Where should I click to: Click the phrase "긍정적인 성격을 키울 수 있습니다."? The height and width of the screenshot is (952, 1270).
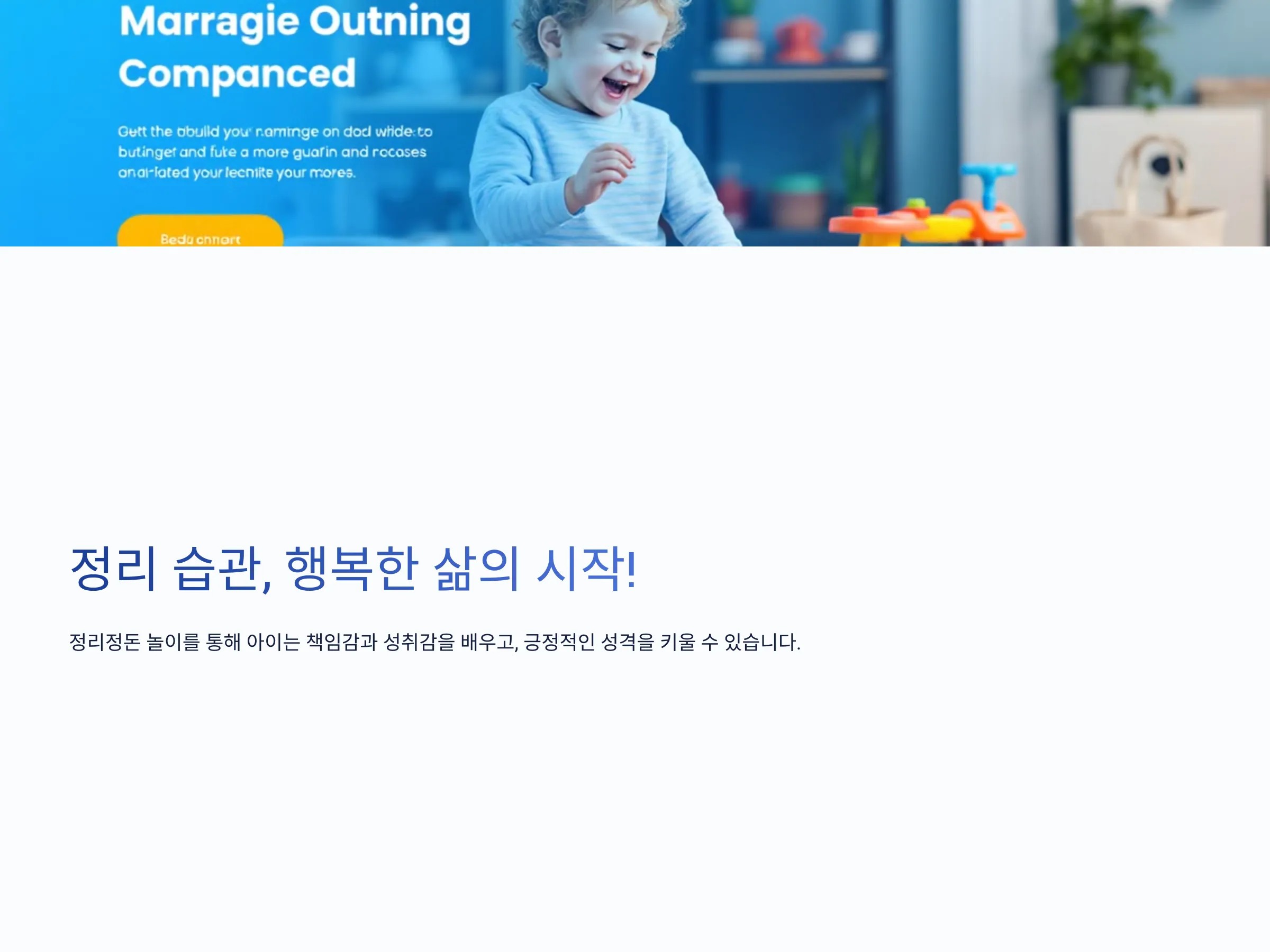click(661, 642)
